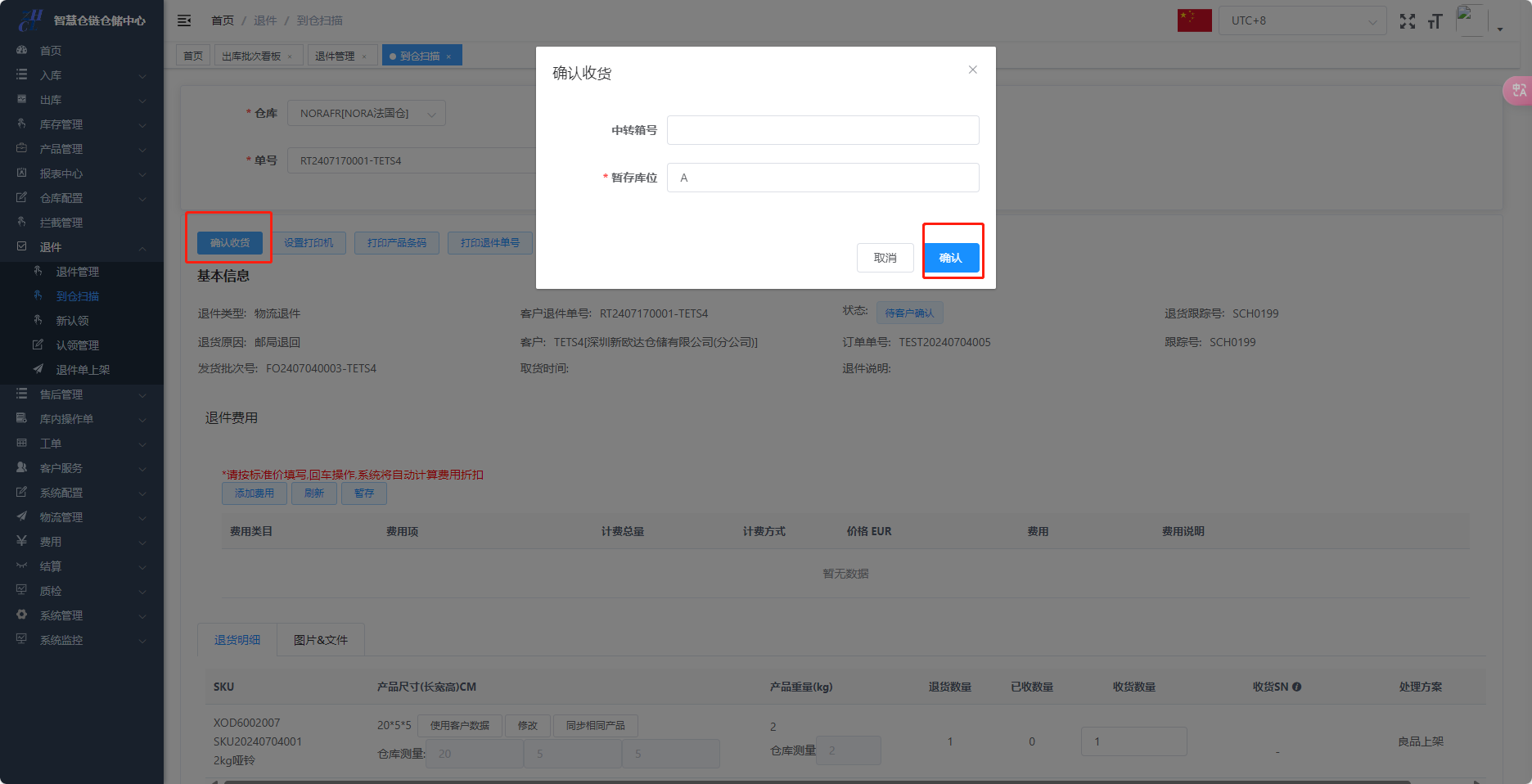
Task: Click the 确认 button in dialog
Action: click(951, 258)
